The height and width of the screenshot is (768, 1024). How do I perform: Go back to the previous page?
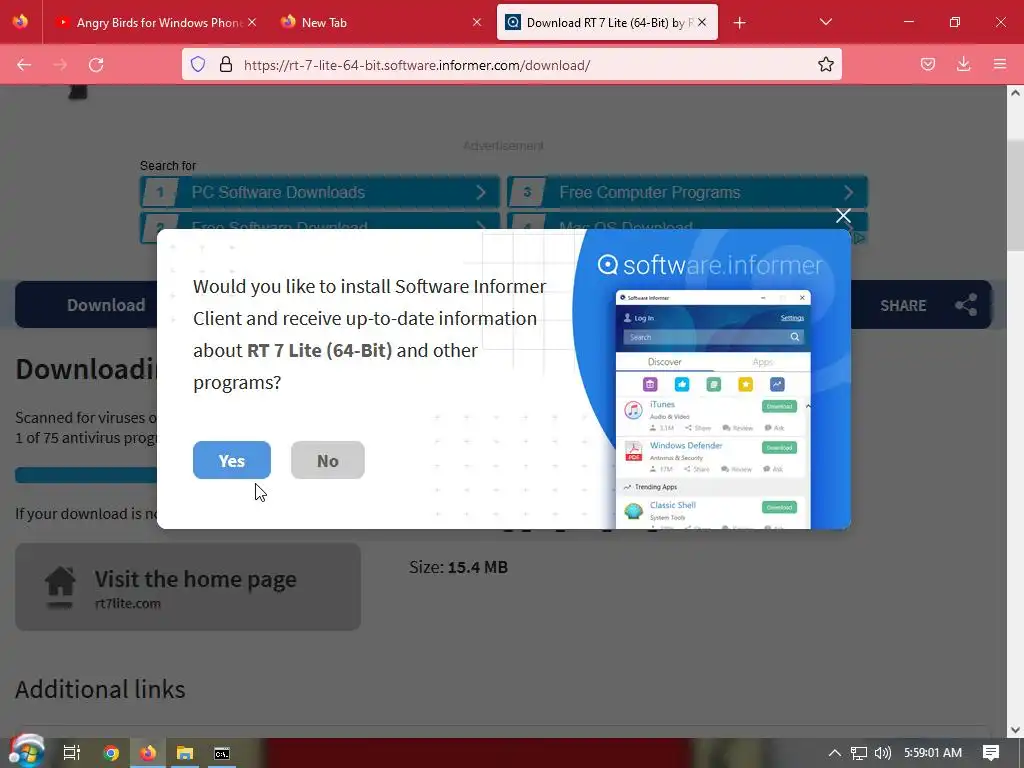[x=24, y=65]
